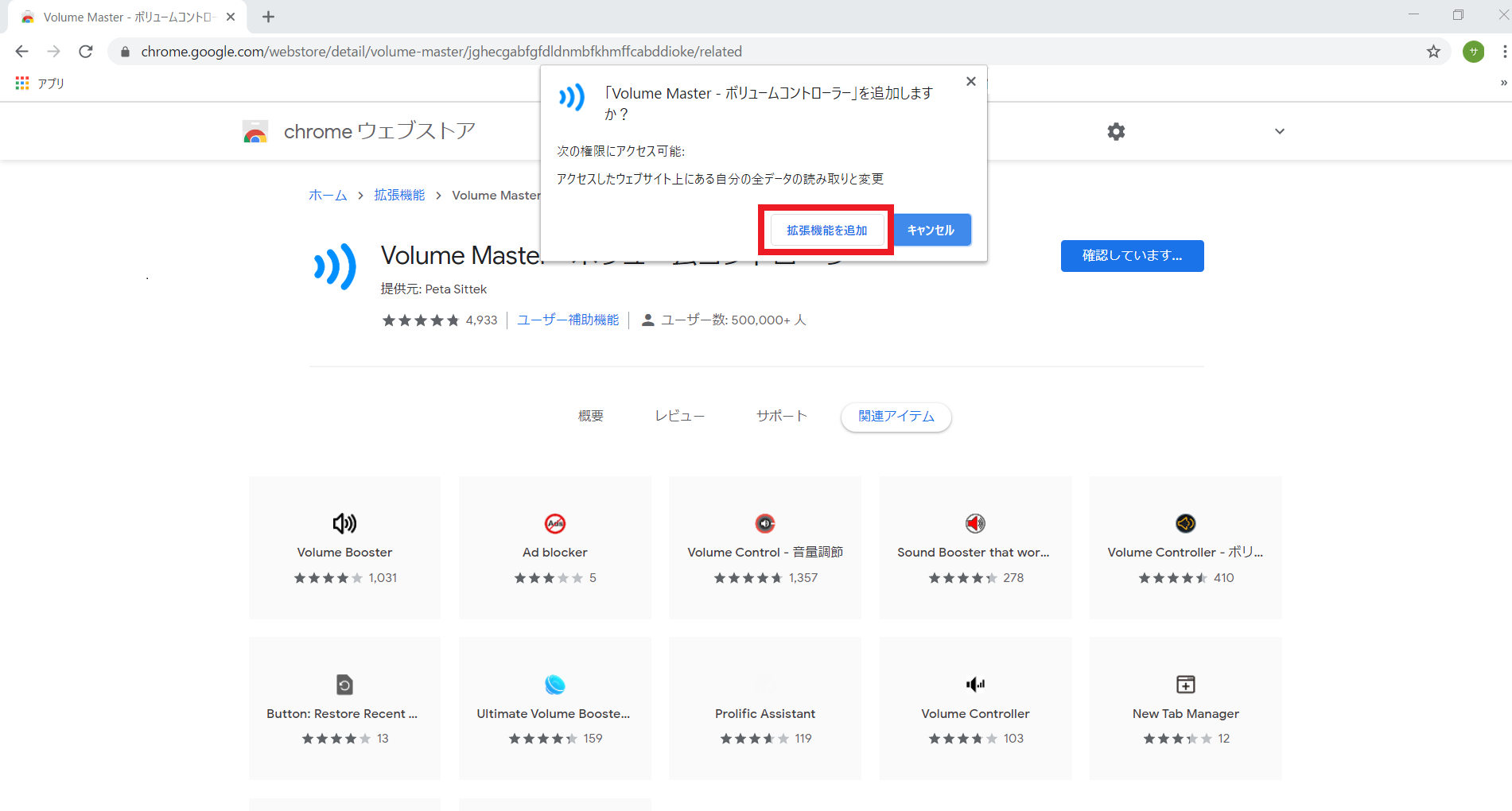Select the Sound Booster extension icon
This screenshot has width=1512, height=811.
click(x=974, y=523)
